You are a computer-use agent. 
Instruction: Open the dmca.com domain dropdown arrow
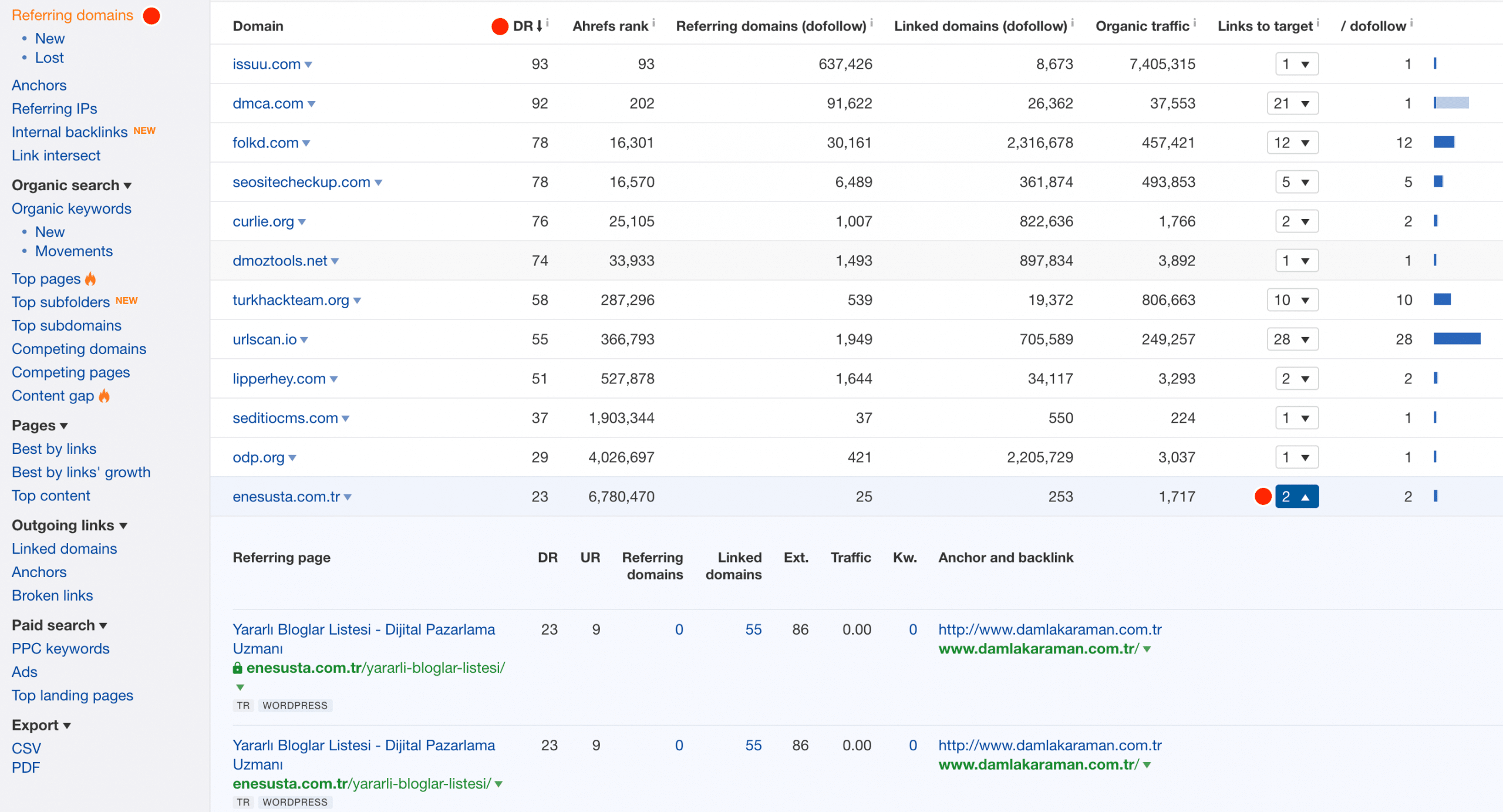point(311,104)
